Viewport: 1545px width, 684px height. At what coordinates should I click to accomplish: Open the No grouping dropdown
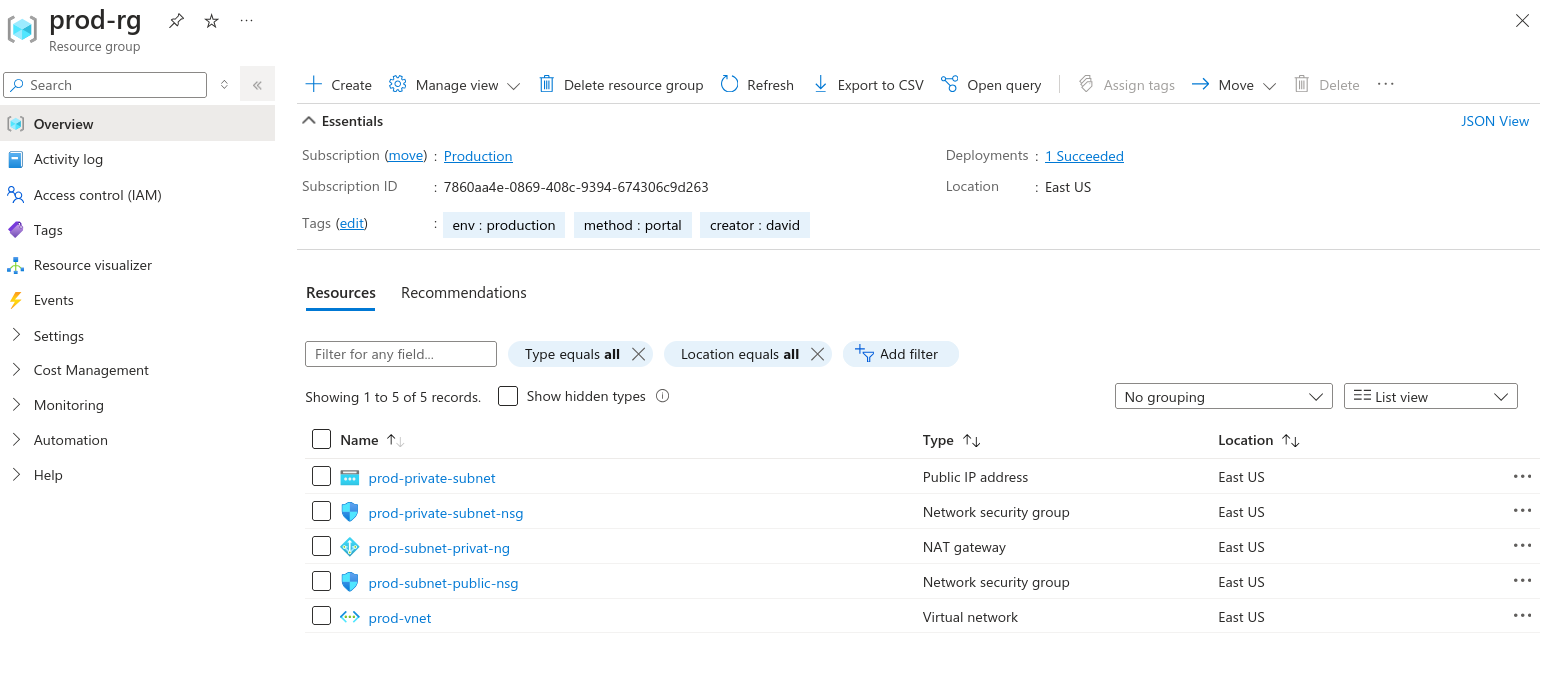click(1223, 397)
